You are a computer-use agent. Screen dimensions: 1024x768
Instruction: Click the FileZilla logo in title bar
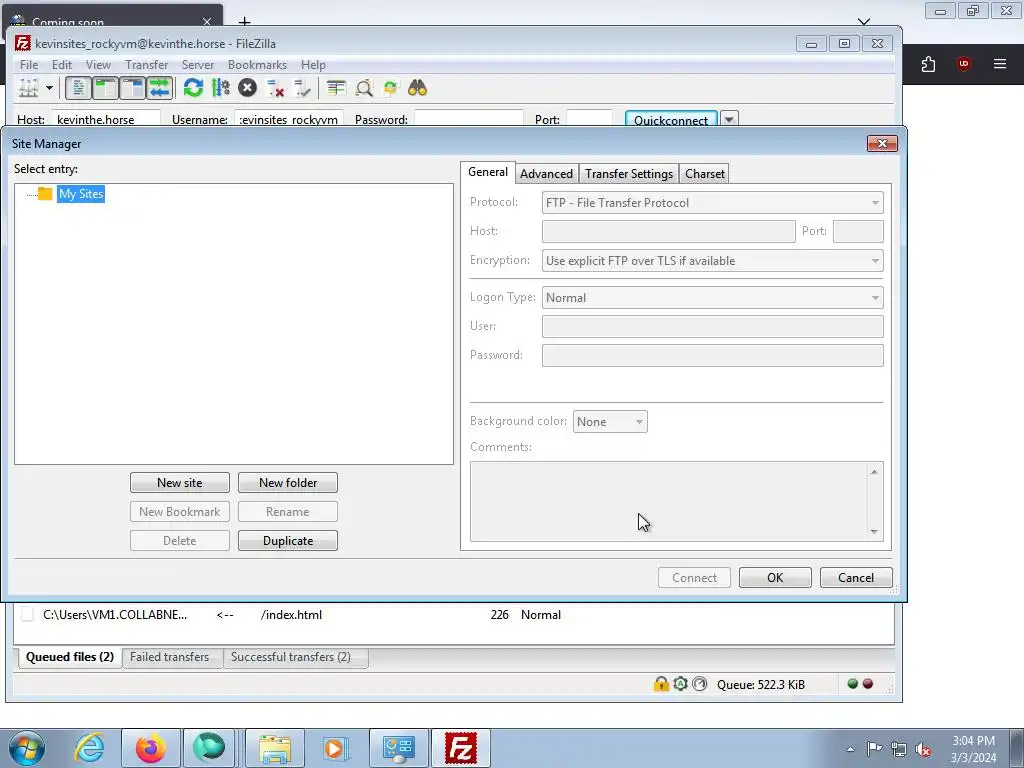[23, 43]
